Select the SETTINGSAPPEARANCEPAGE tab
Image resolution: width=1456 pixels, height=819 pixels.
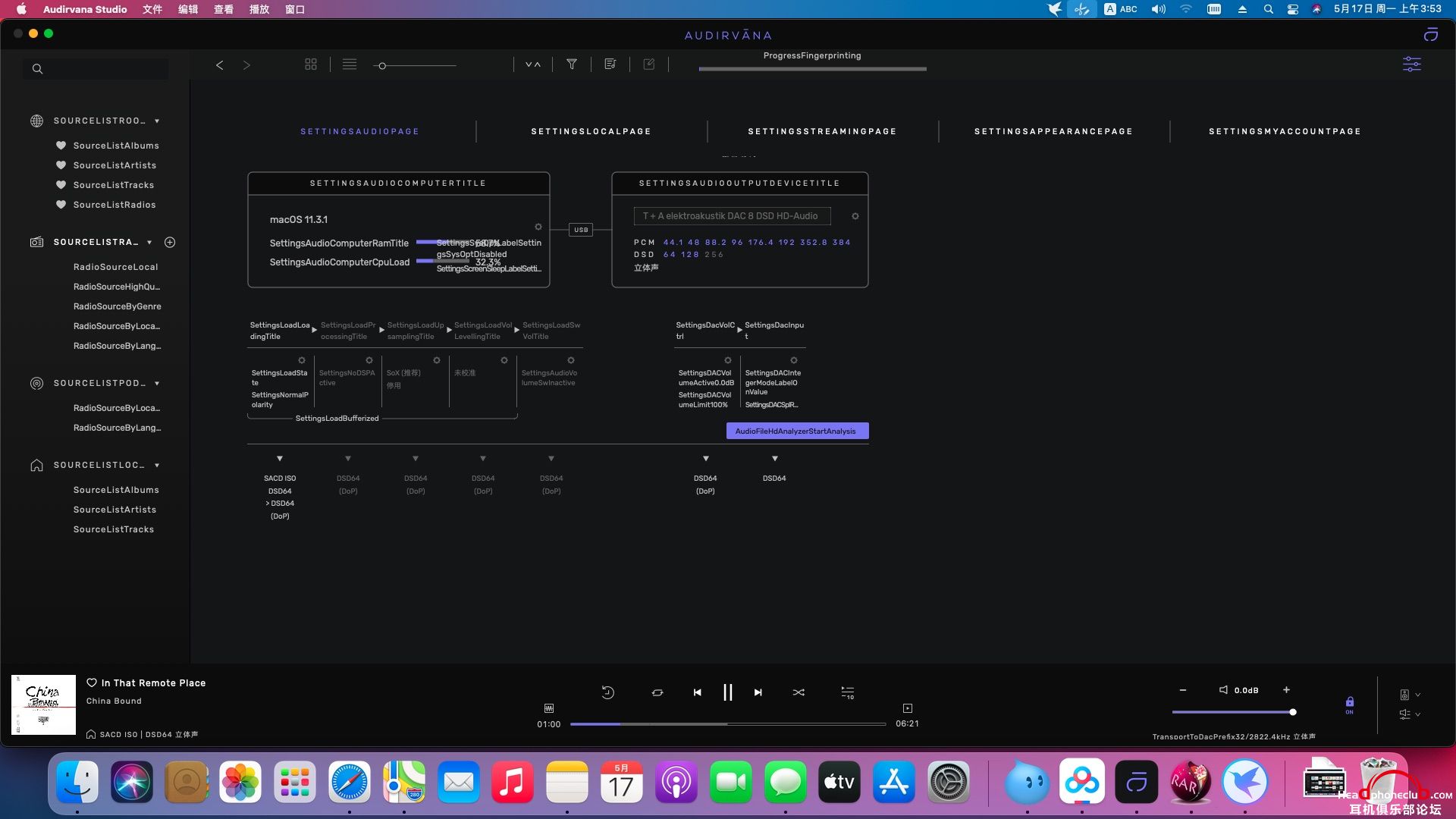coord(1053,132)
